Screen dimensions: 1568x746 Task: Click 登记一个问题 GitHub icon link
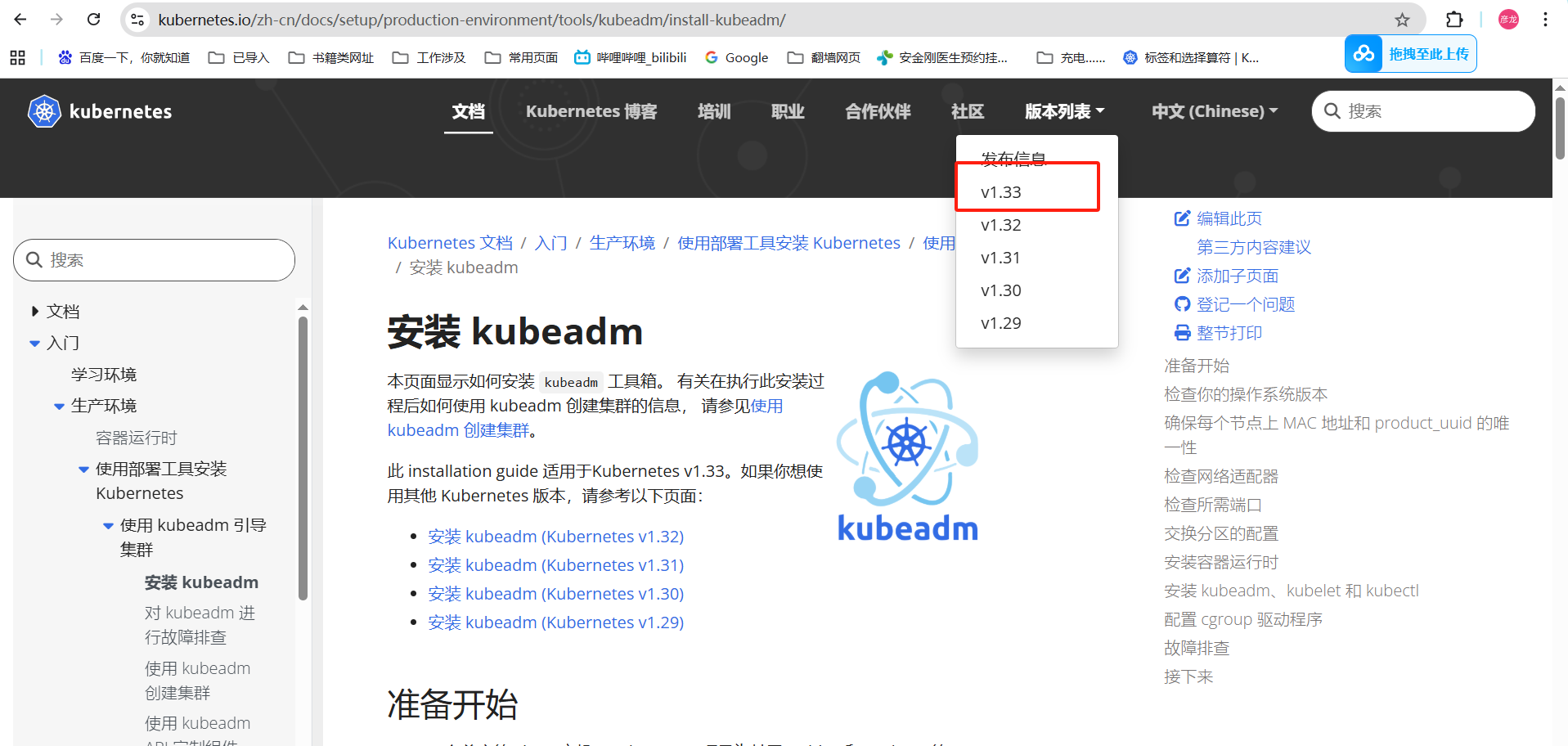(x=1234, y=304)
